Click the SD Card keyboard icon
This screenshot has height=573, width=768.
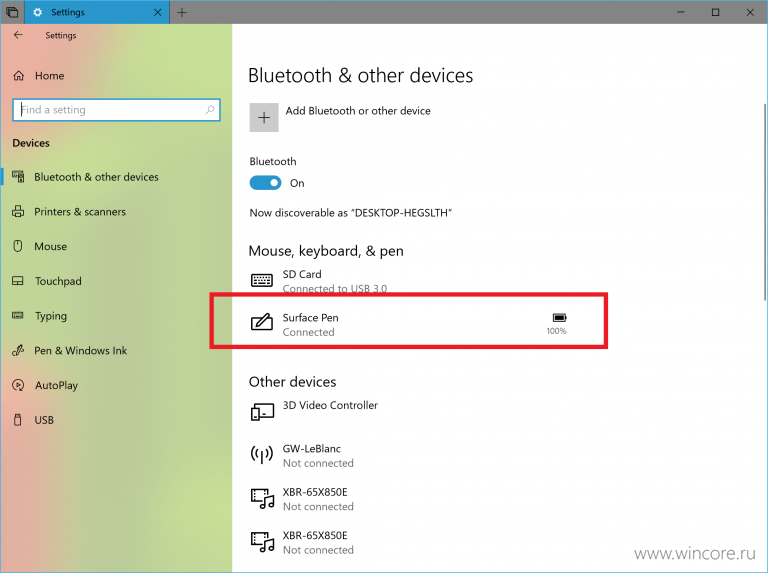point(262,280)
